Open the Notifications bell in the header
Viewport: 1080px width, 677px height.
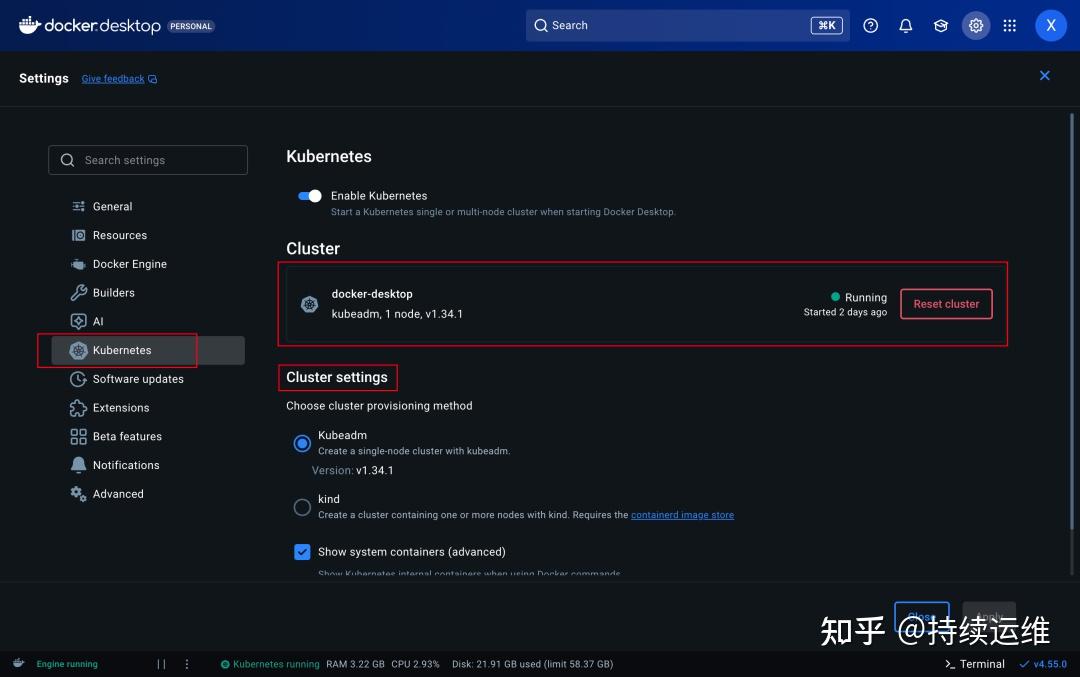[905, 25]
